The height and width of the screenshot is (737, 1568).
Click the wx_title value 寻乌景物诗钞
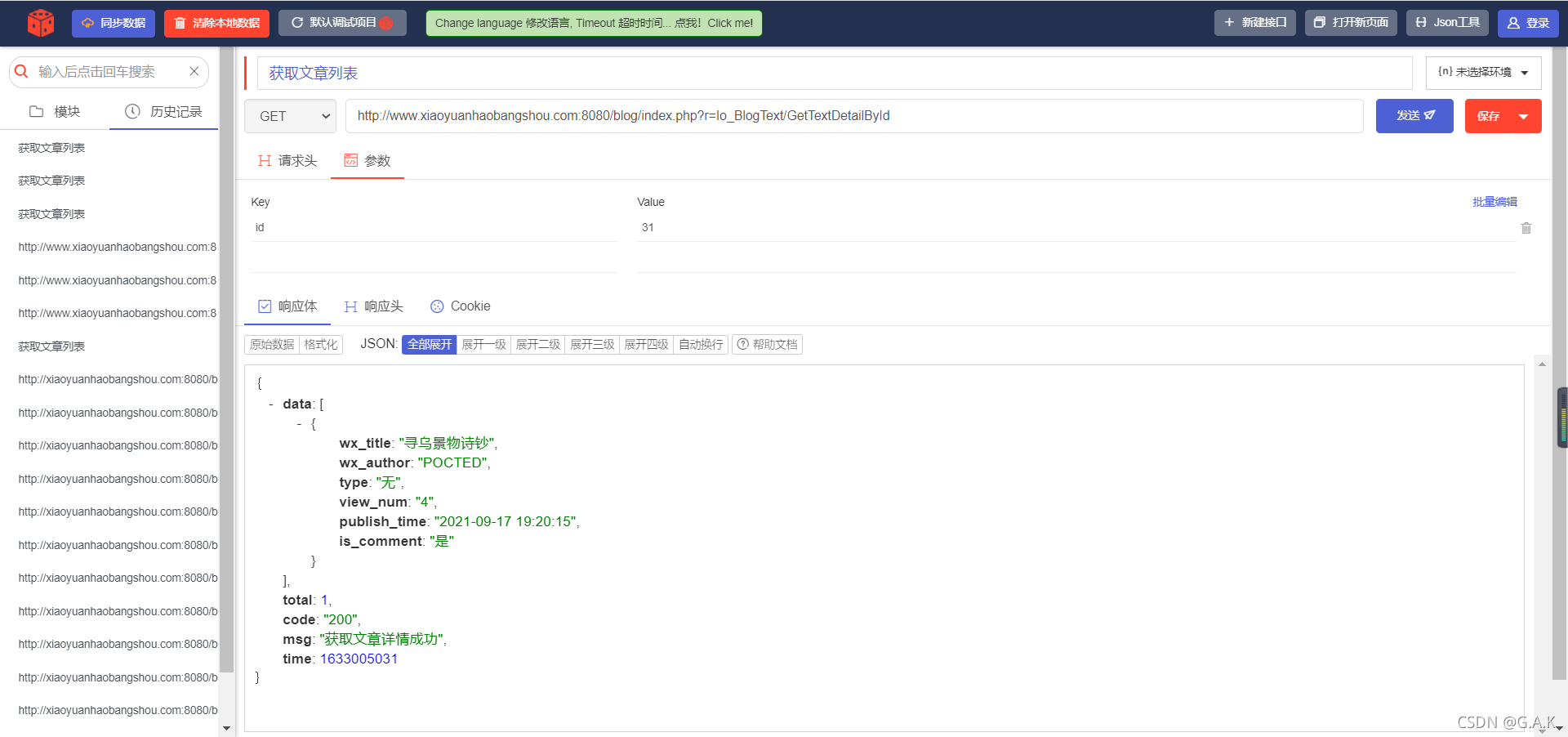pos(448,444)
